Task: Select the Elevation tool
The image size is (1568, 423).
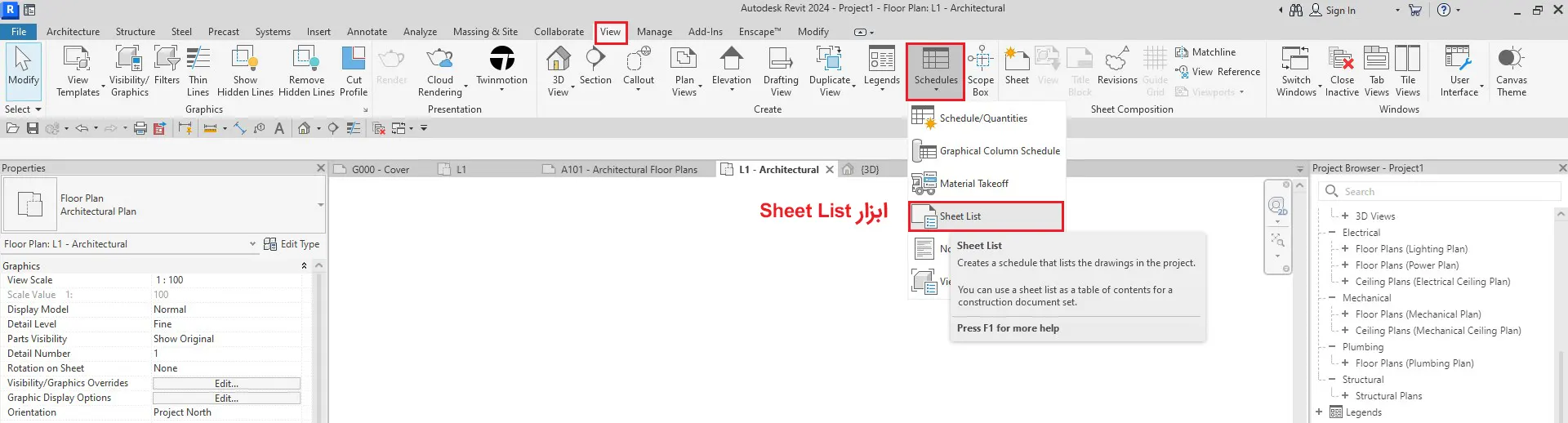Action: (x=731, y=66)
